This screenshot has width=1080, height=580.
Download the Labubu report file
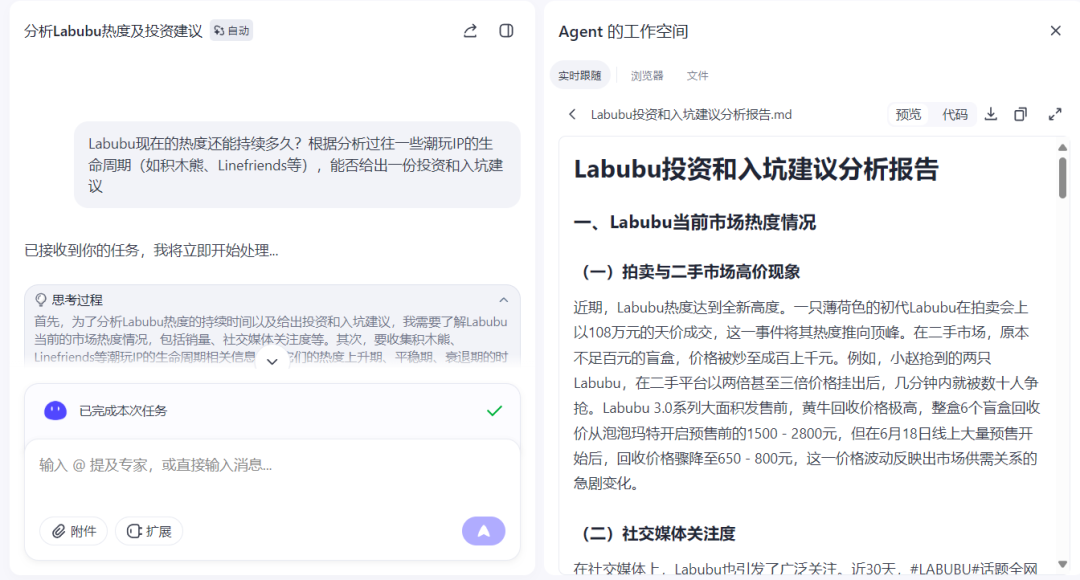990,114
